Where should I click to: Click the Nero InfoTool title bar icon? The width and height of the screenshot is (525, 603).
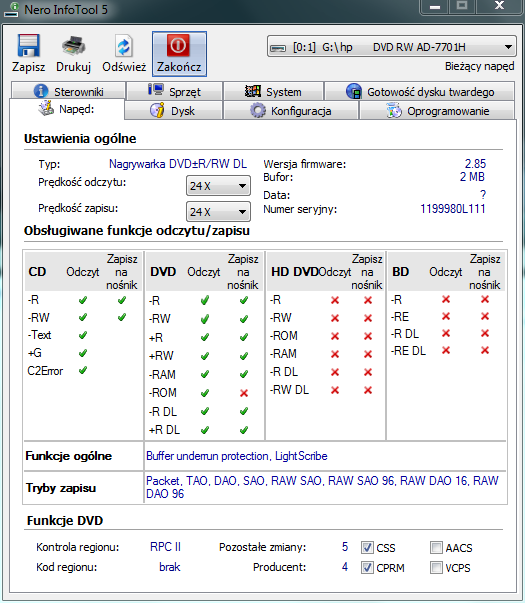[12, 9]
